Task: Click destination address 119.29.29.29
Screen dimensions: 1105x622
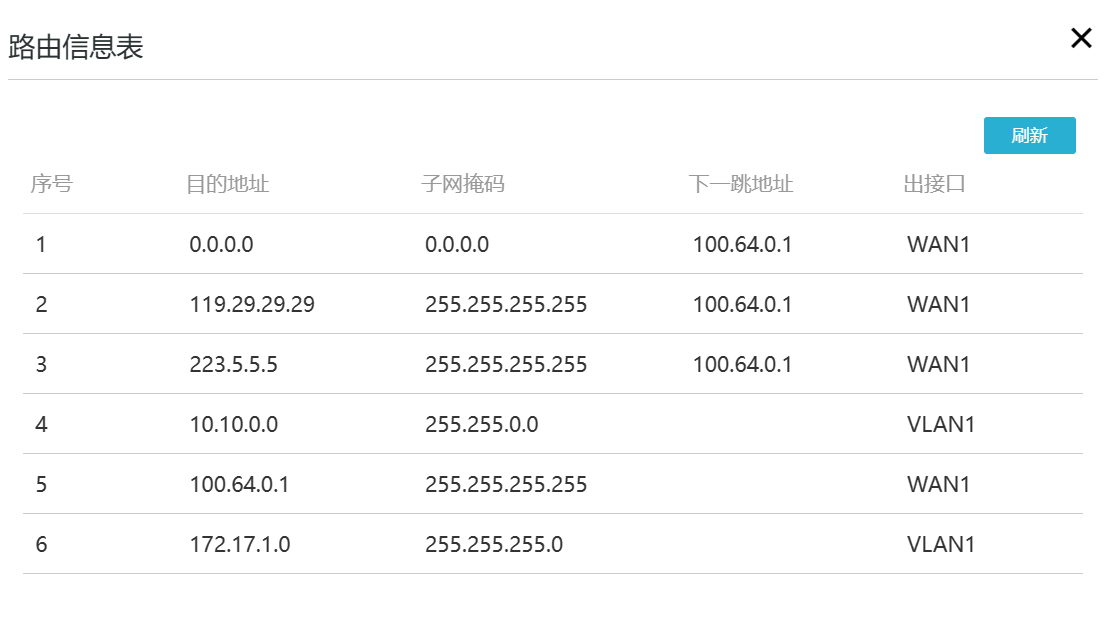Action: point(252,304)
